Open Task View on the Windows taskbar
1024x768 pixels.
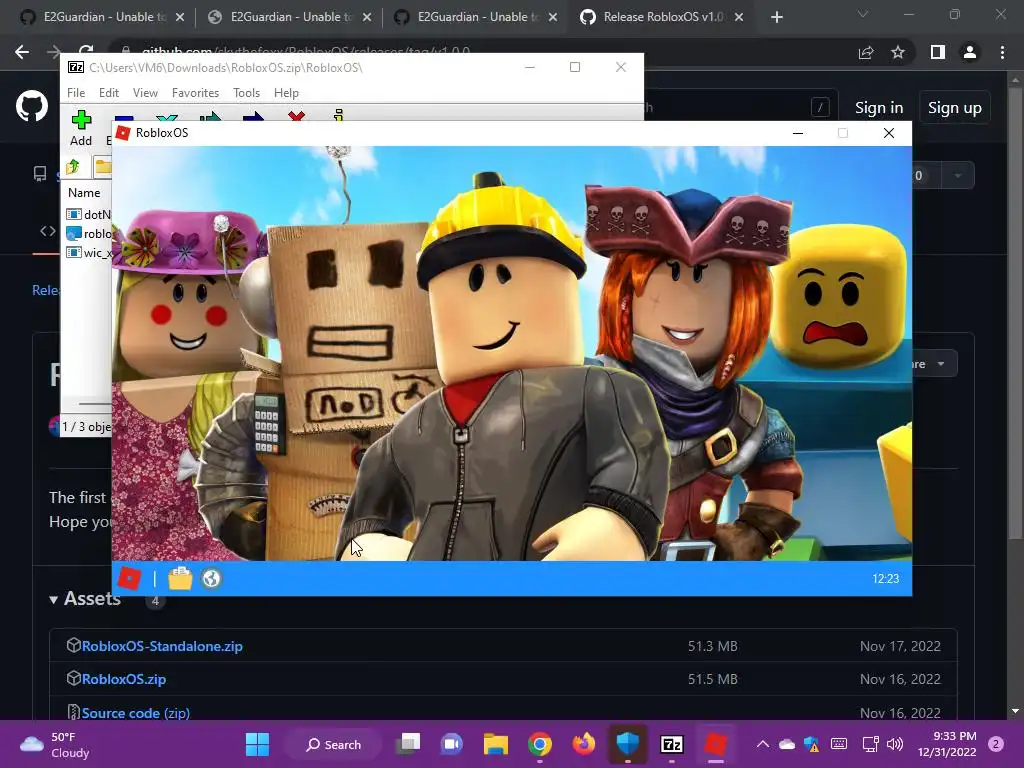409,744
